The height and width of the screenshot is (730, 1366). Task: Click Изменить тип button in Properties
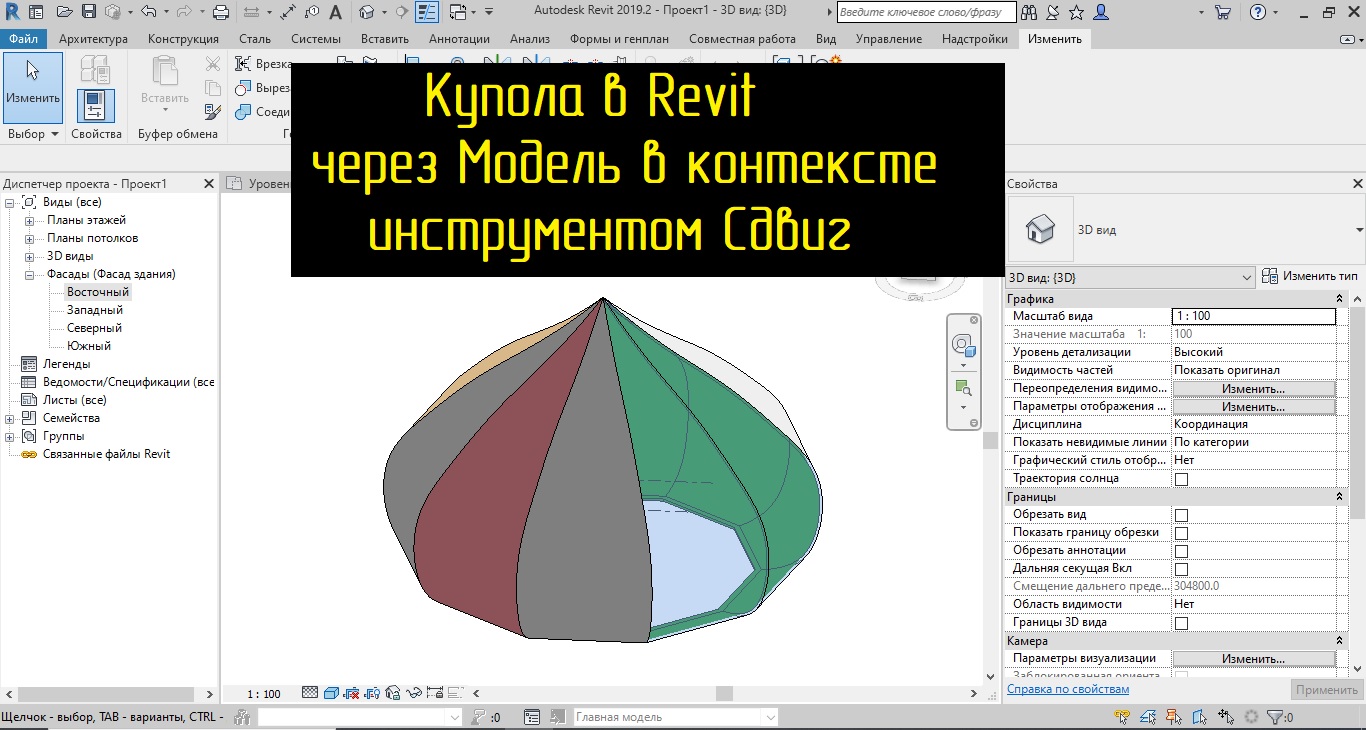(1311, 276)
